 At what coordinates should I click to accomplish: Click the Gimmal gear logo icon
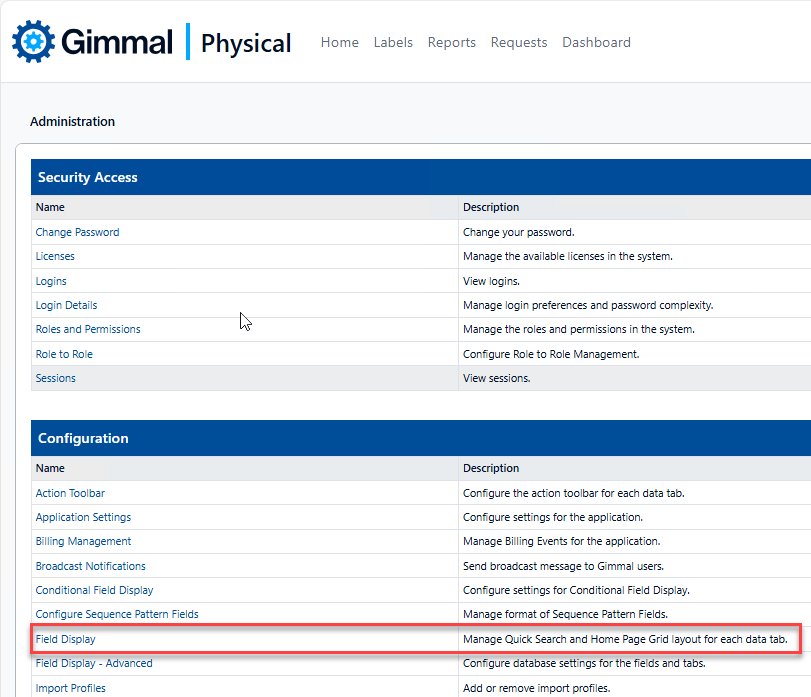click(34, 41)
